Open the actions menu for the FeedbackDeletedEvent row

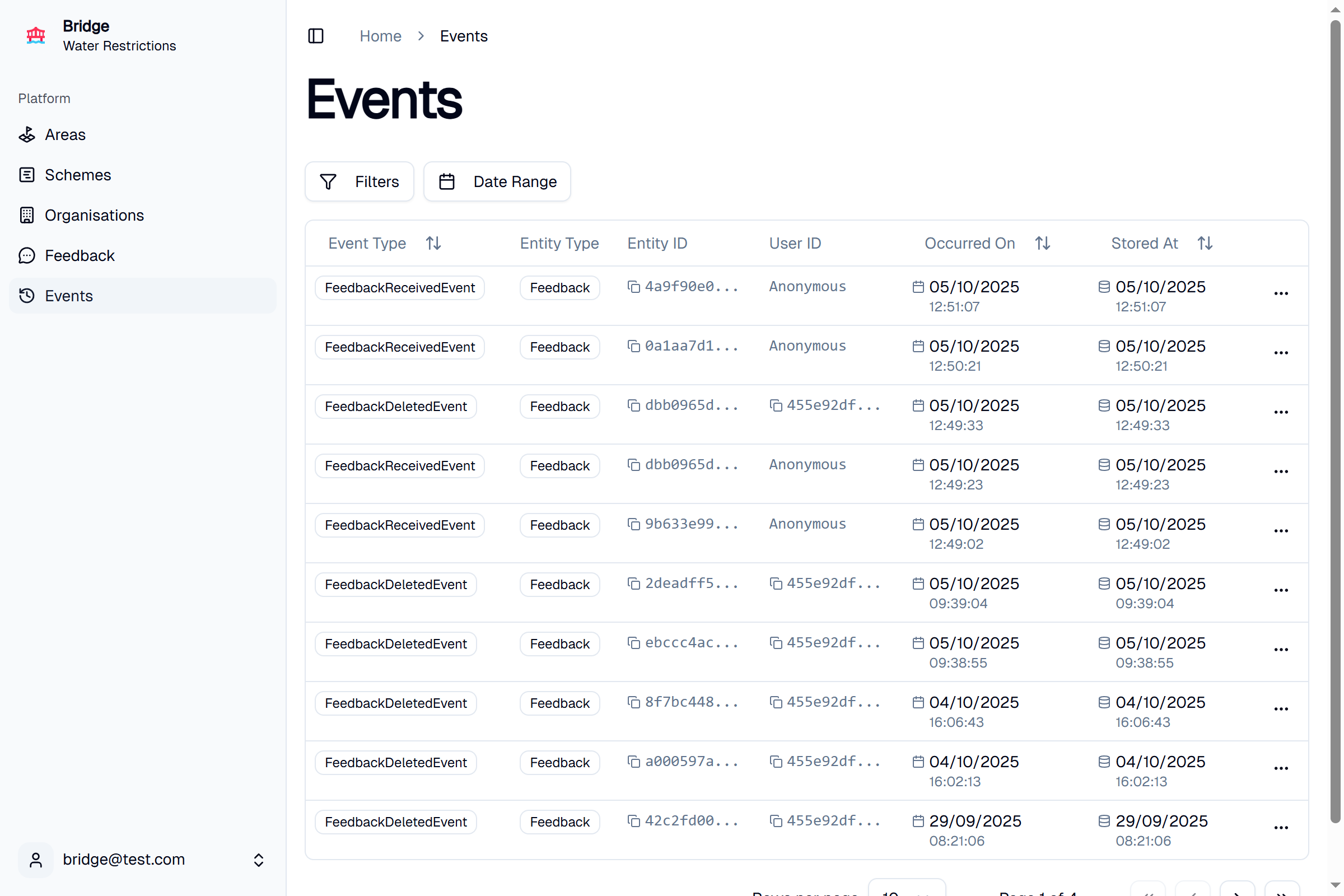click(1280, 412)
